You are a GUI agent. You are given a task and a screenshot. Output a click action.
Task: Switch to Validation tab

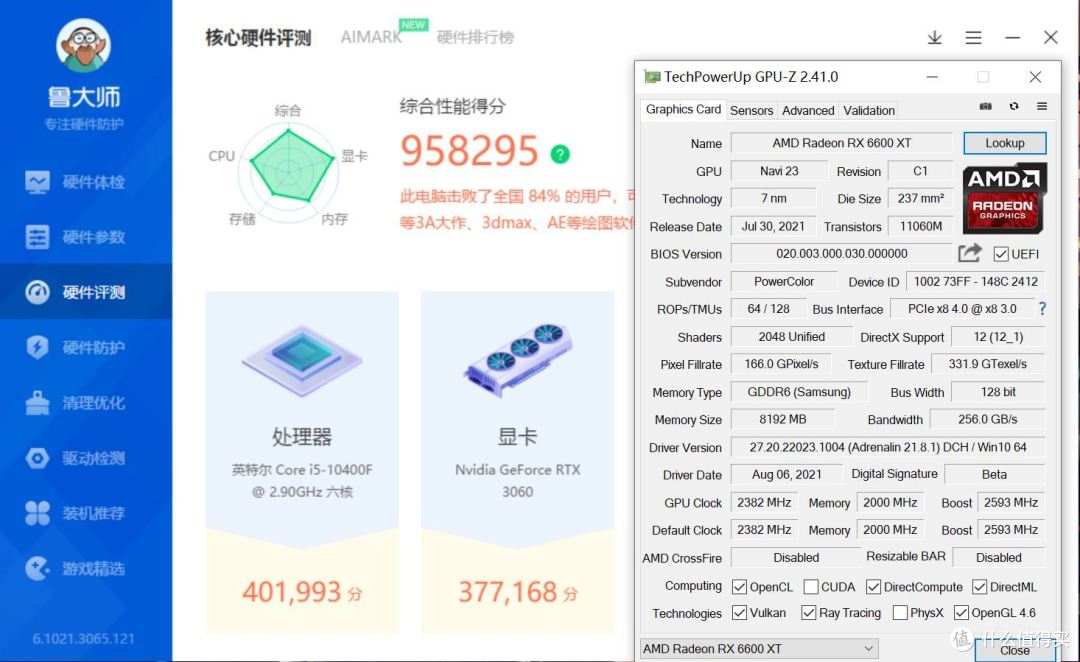869,110
